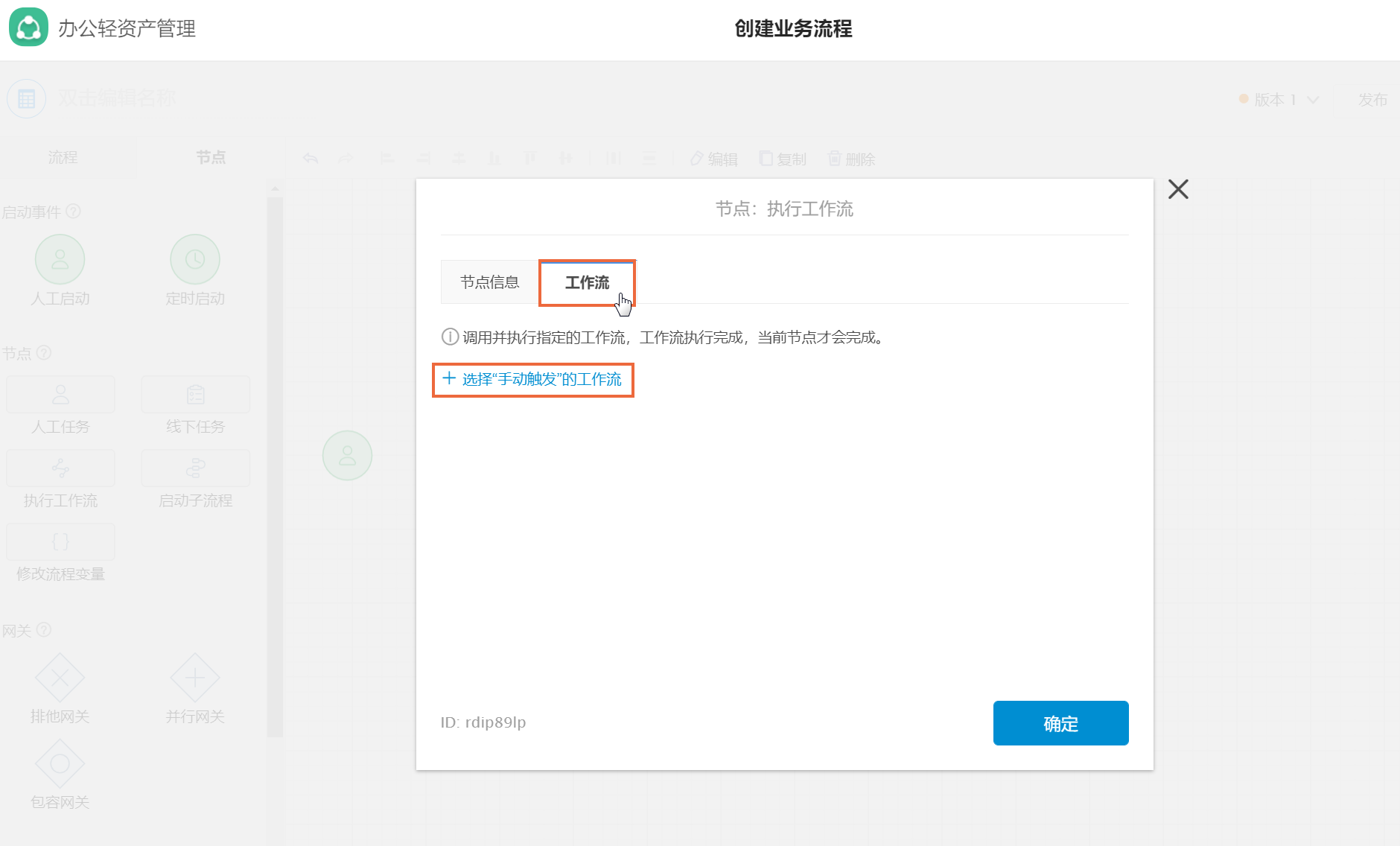This screenshot has height=846, width=1400.
Task: Switch to the 节点信息 tab
Action: (x=490, y=282)
